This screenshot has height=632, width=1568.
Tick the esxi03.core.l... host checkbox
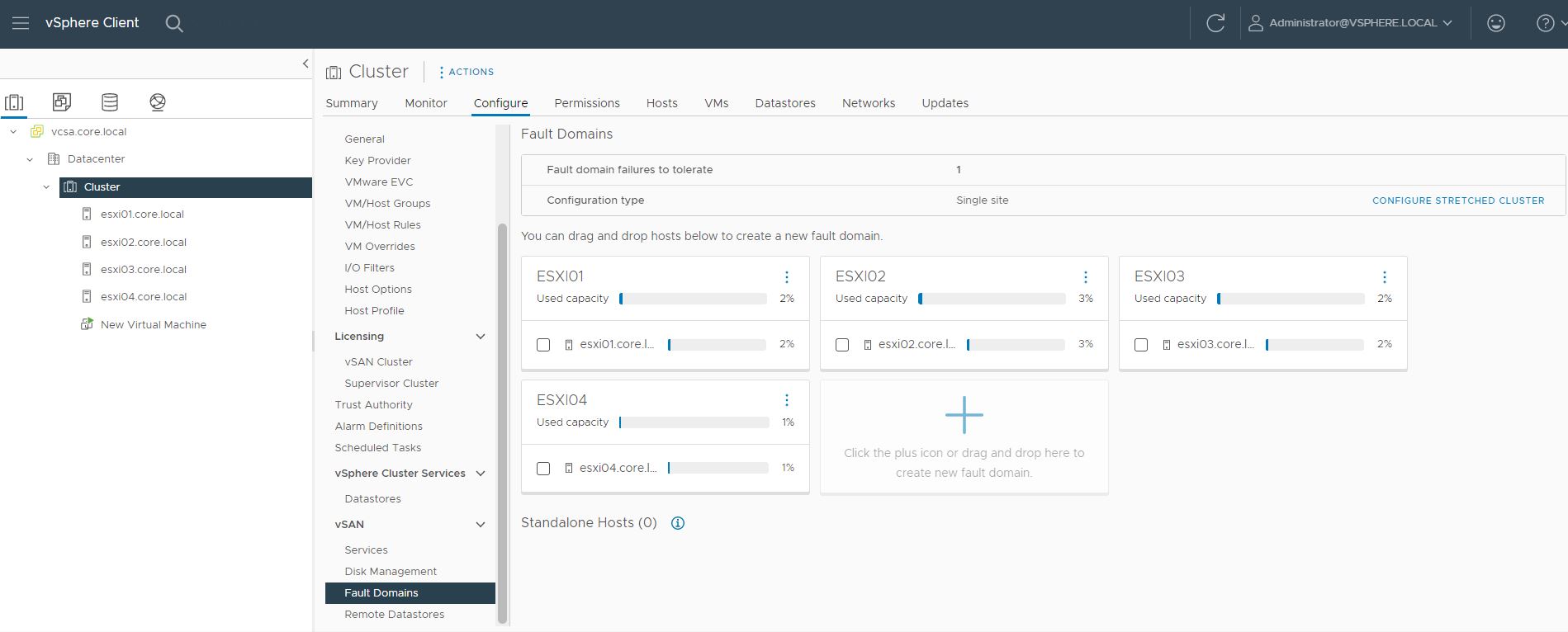tap(1141, 345)
